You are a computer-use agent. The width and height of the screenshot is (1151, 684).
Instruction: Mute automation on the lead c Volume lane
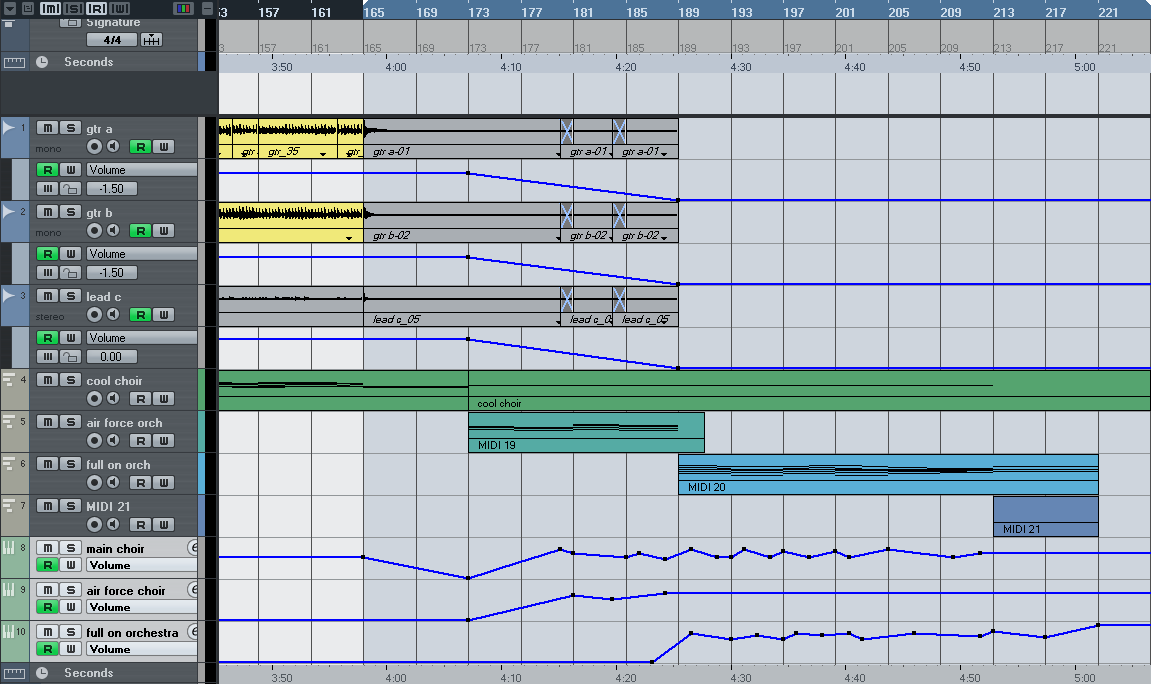coord(48,357)
